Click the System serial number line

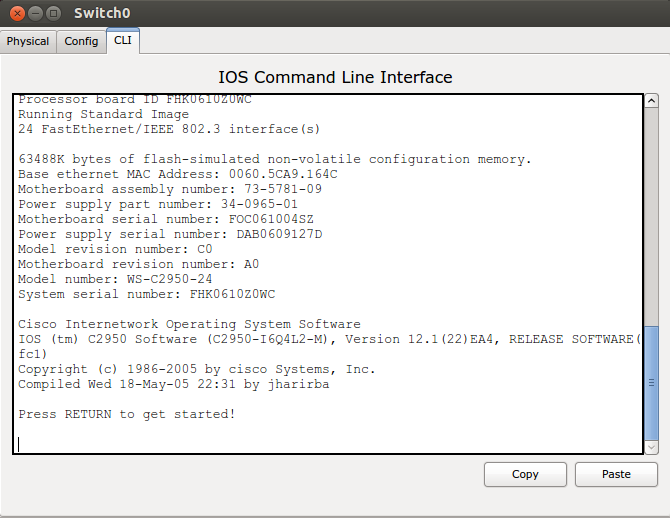click(x=146, y=294)
